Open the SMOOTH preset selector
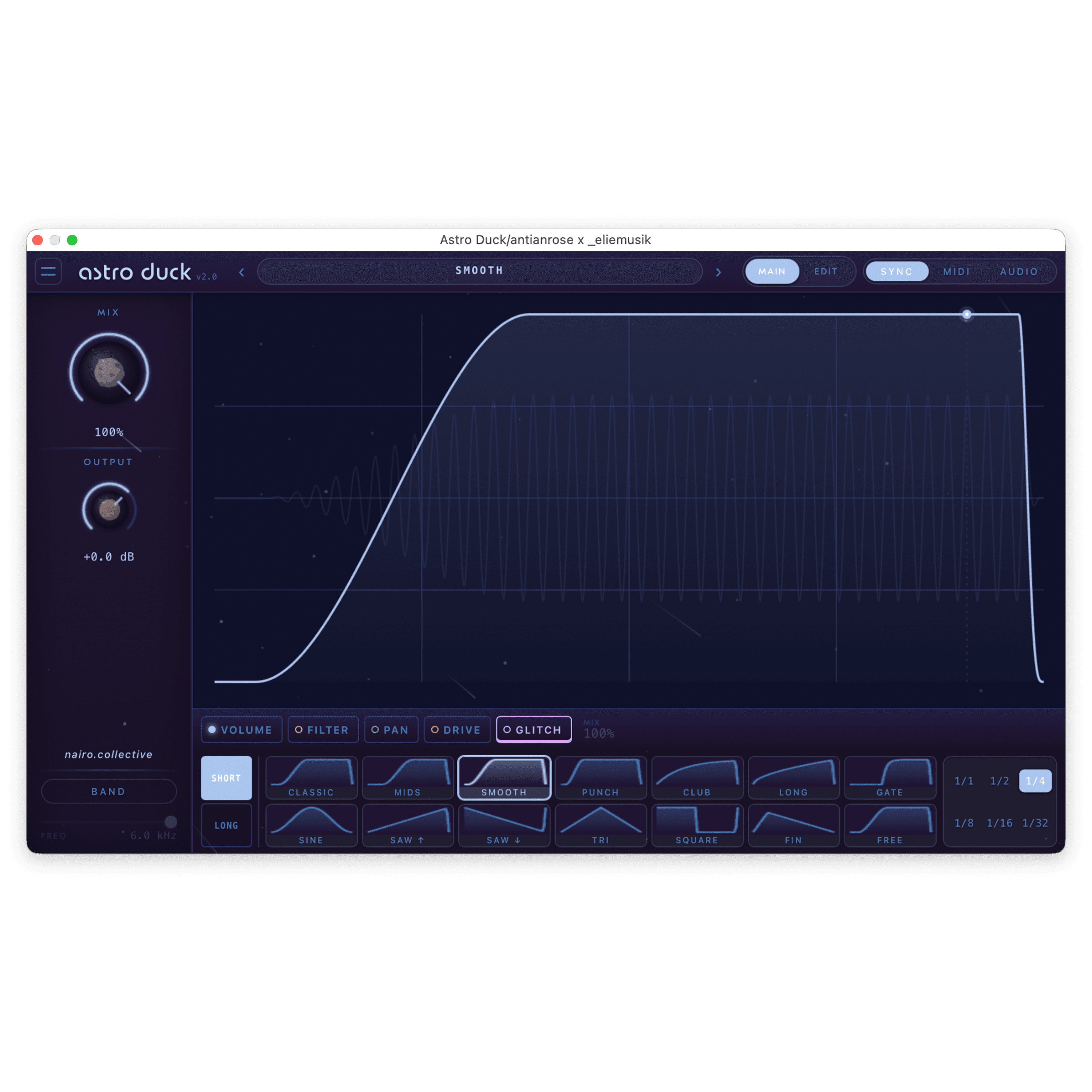 coord(480,271)
